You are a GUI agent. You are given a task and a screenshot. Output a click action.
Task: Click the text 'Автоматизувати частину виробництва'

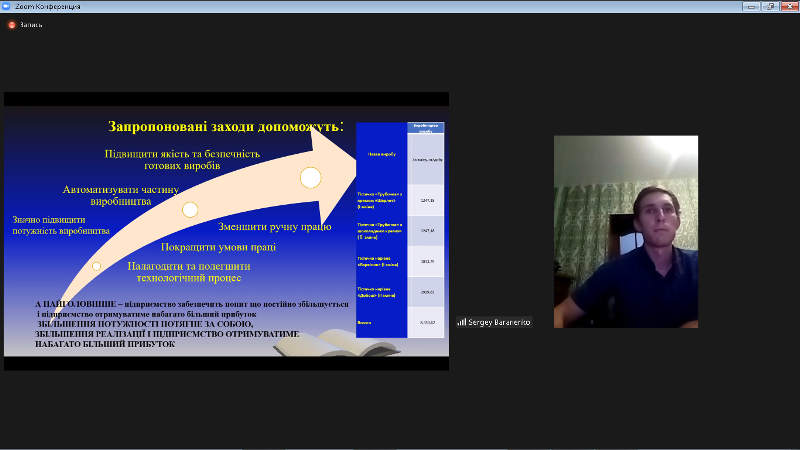coord(121,195)
